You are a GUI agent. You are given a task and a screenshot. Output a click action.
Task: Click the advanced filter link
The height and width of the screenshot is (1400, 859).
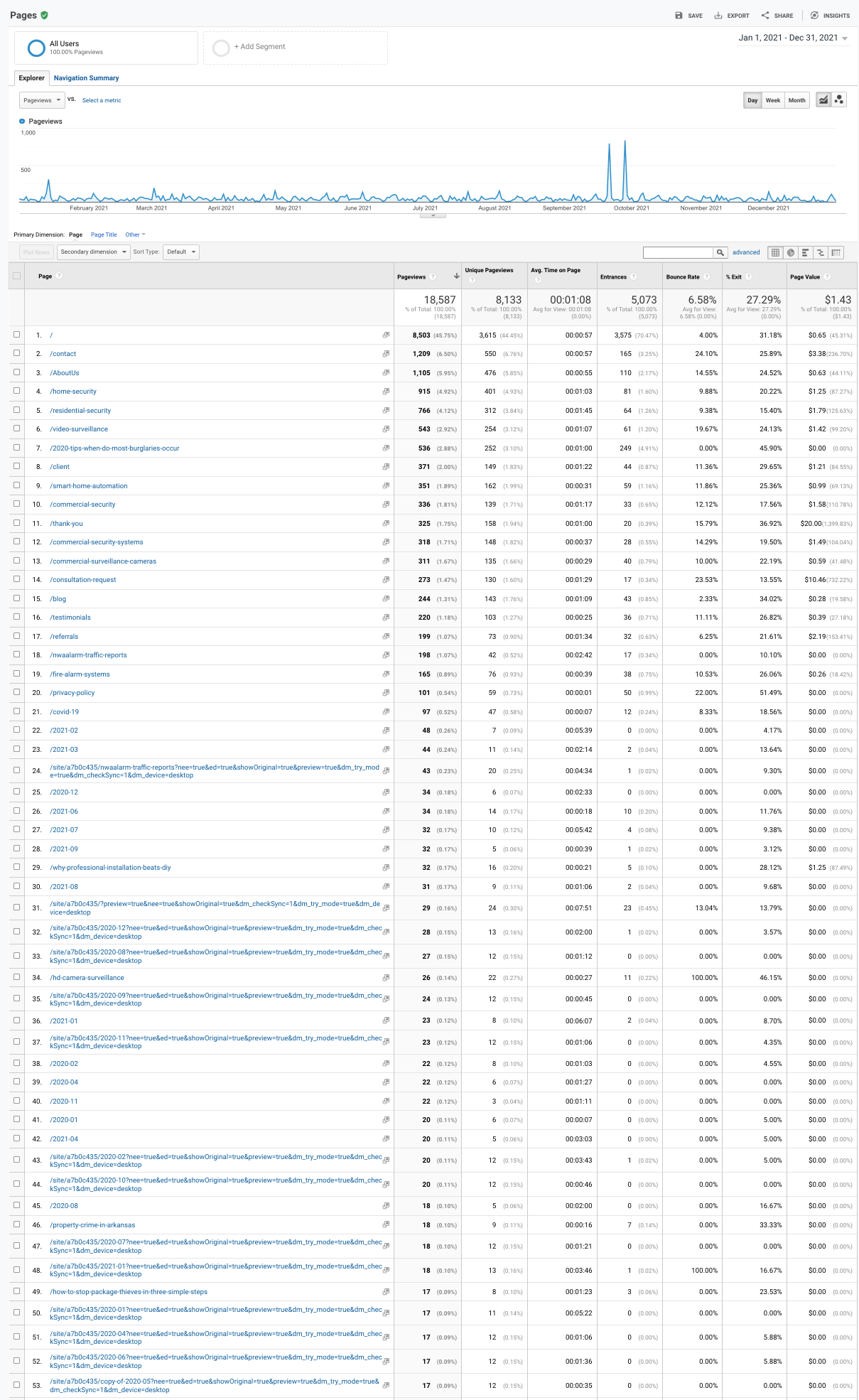coord(746,252)
